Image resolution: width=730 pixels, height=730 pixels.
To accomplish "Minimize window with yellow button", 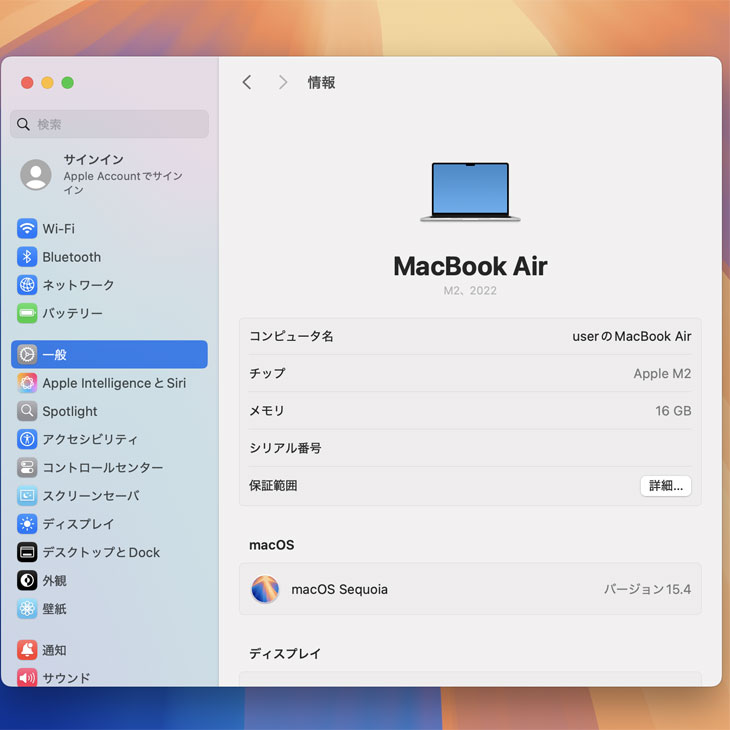I will tap(47, 82).
